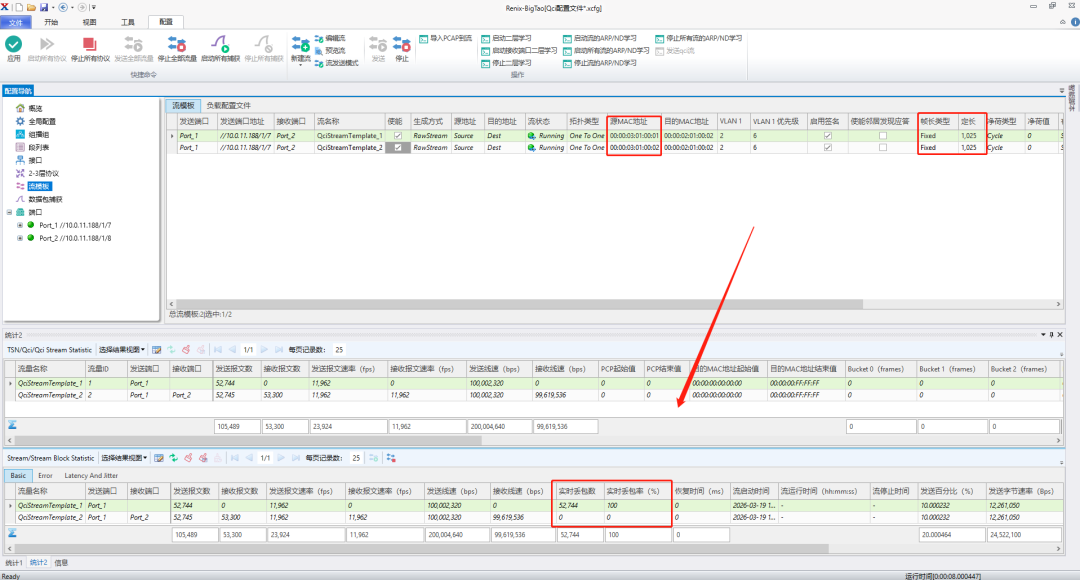Screen dimensions: 1080x580
Task: Click the 新建流 new stream icon
Action: pos(300,44)
